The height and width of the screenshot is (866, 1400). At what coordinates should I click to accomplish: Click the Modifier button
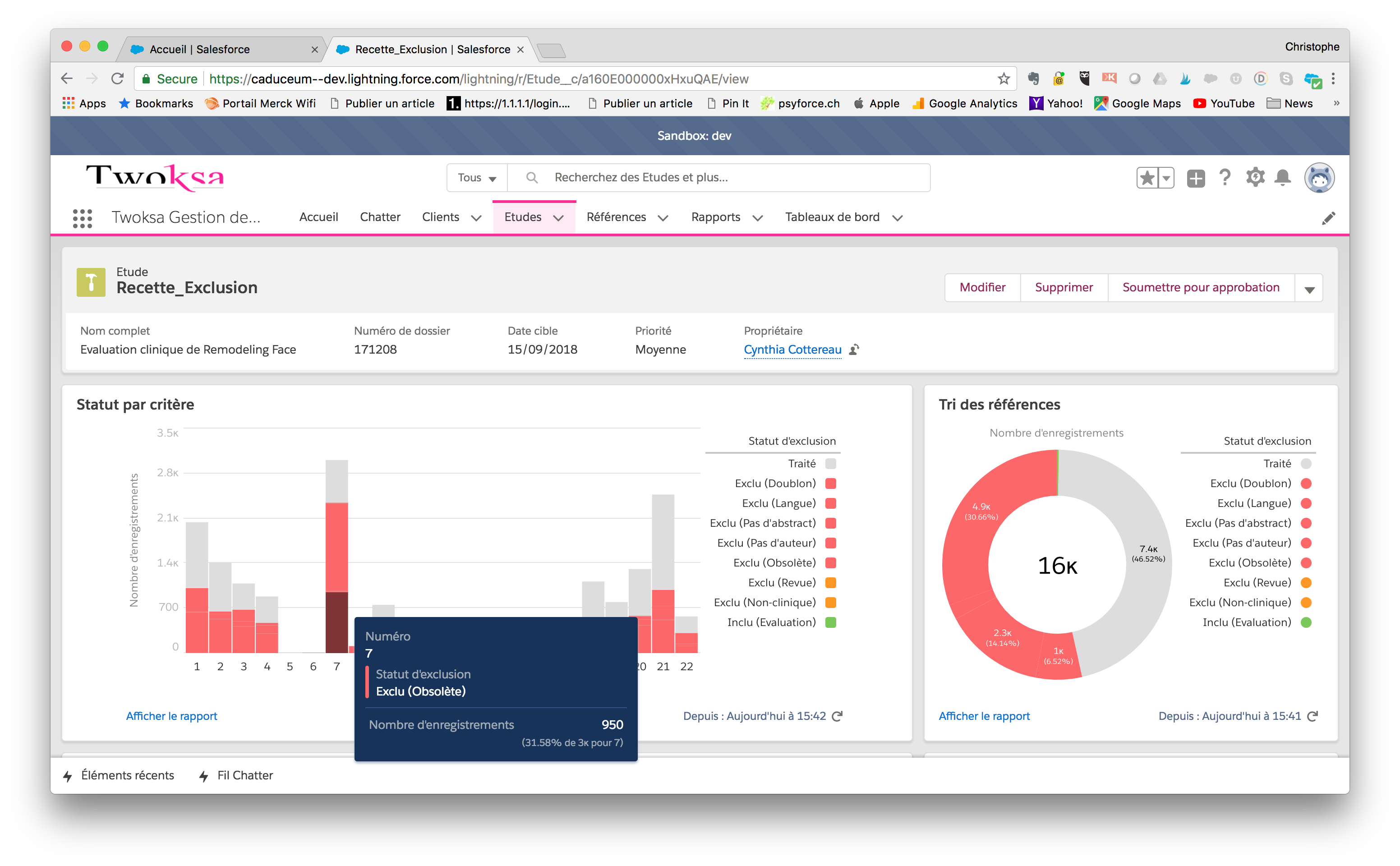(x=983, y=287)
